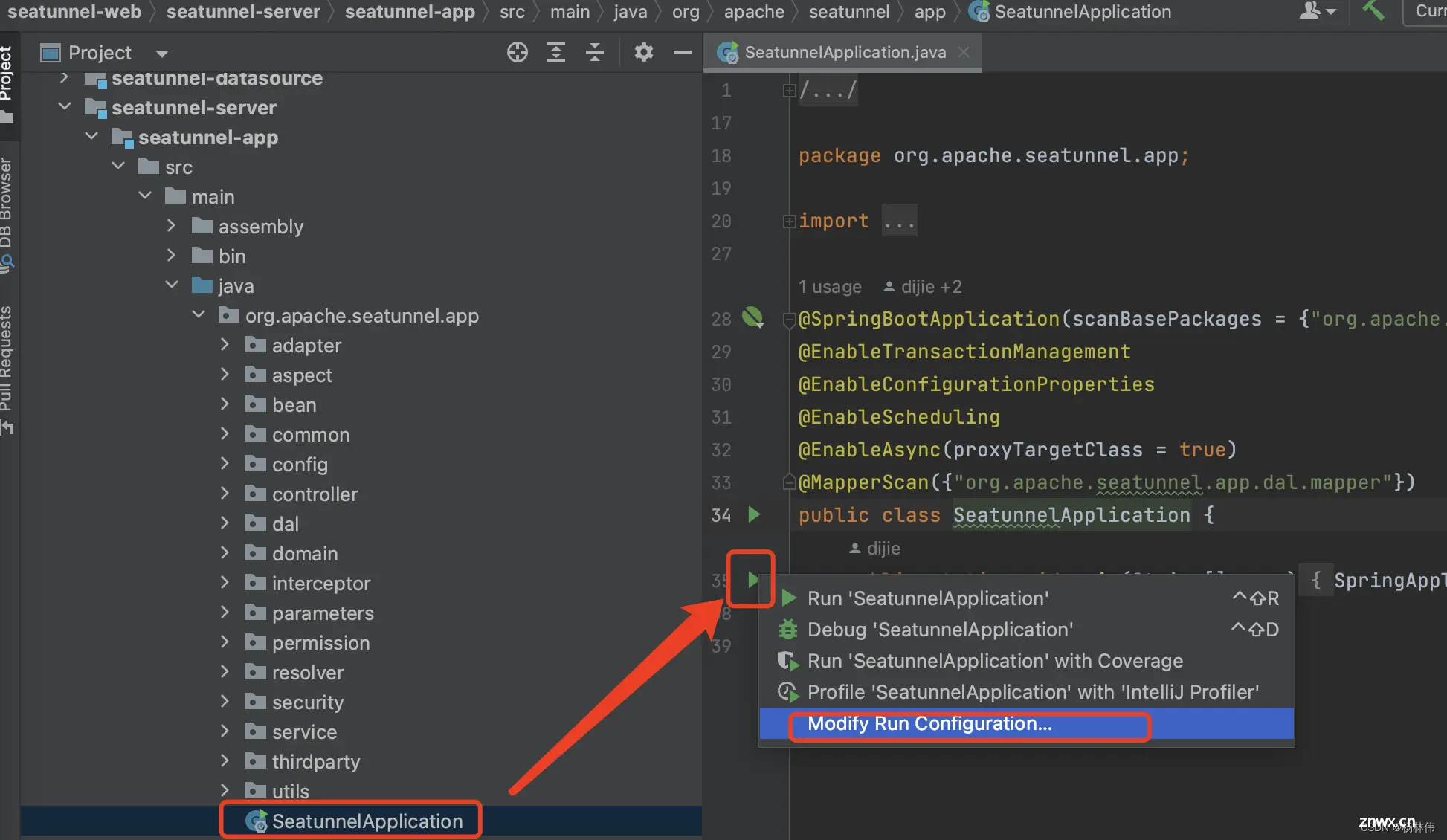
Task: Collapse the seatunnel-server module
Action: tap(65, 107)
